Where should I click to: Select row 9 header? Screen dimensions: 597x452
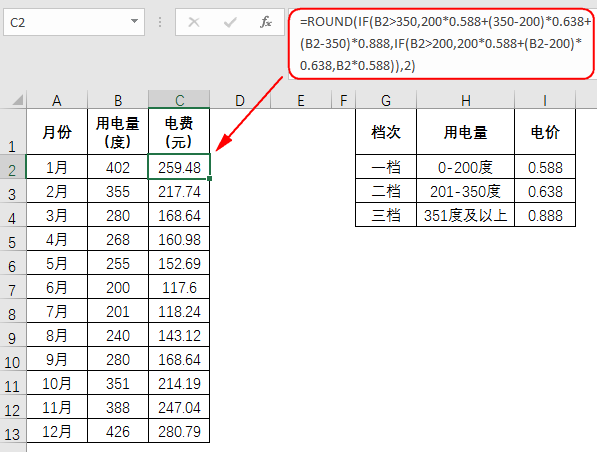click(13, 335)
